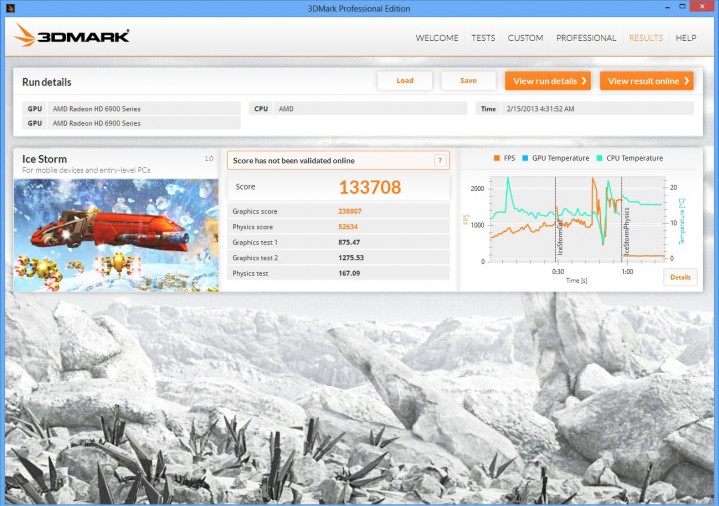Click the CPU AMD field
The height and width of the screenshot is (506, 719).
click(358, 109)
